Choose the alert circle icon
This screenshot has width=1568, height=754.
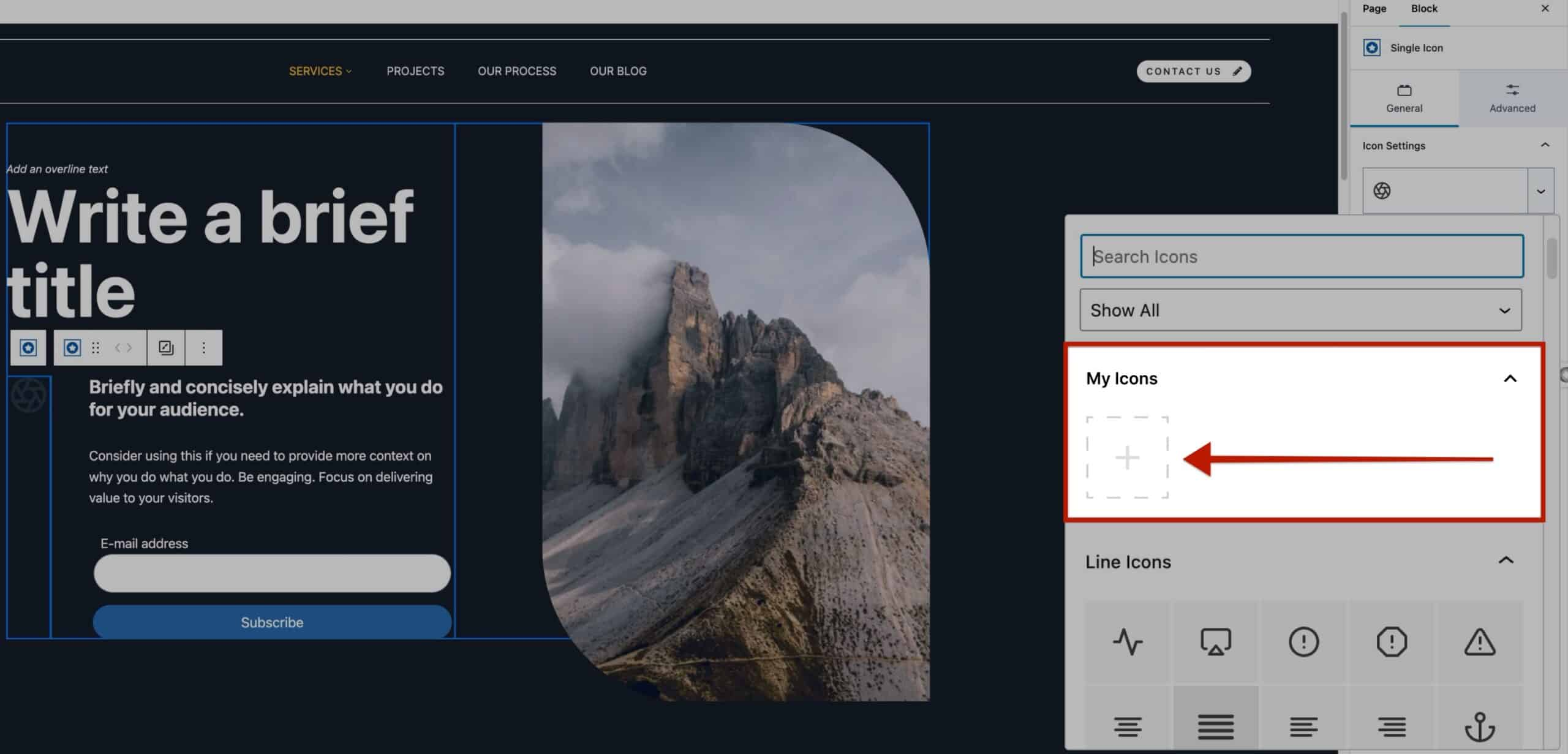[x=1303, y=641]
